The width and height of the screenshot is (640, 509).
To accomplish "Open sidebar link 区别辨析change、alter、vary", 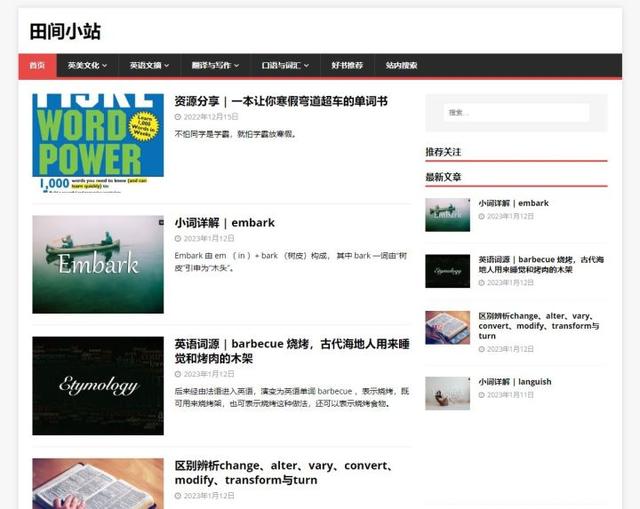I will point(539,326).
